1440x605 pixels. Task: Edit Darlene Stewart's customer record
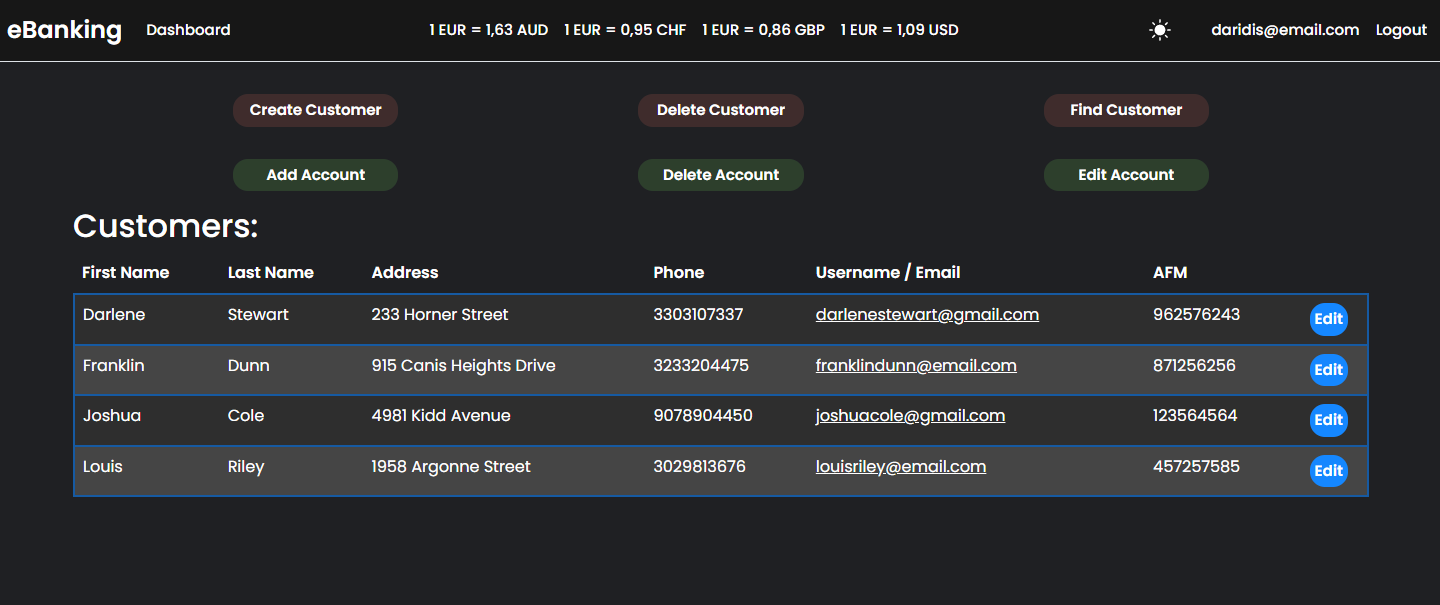coord(1328,319)
